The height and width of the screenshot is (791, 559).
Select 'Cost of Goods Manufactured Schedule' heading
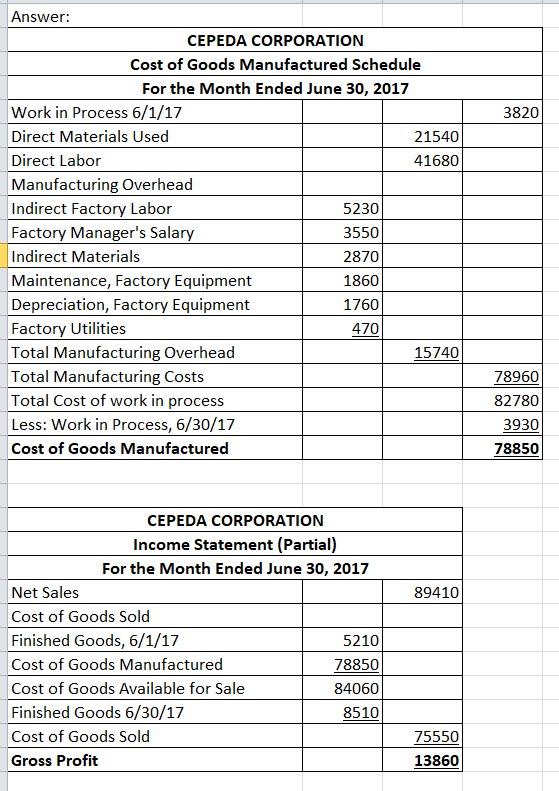tap(275, 65)
